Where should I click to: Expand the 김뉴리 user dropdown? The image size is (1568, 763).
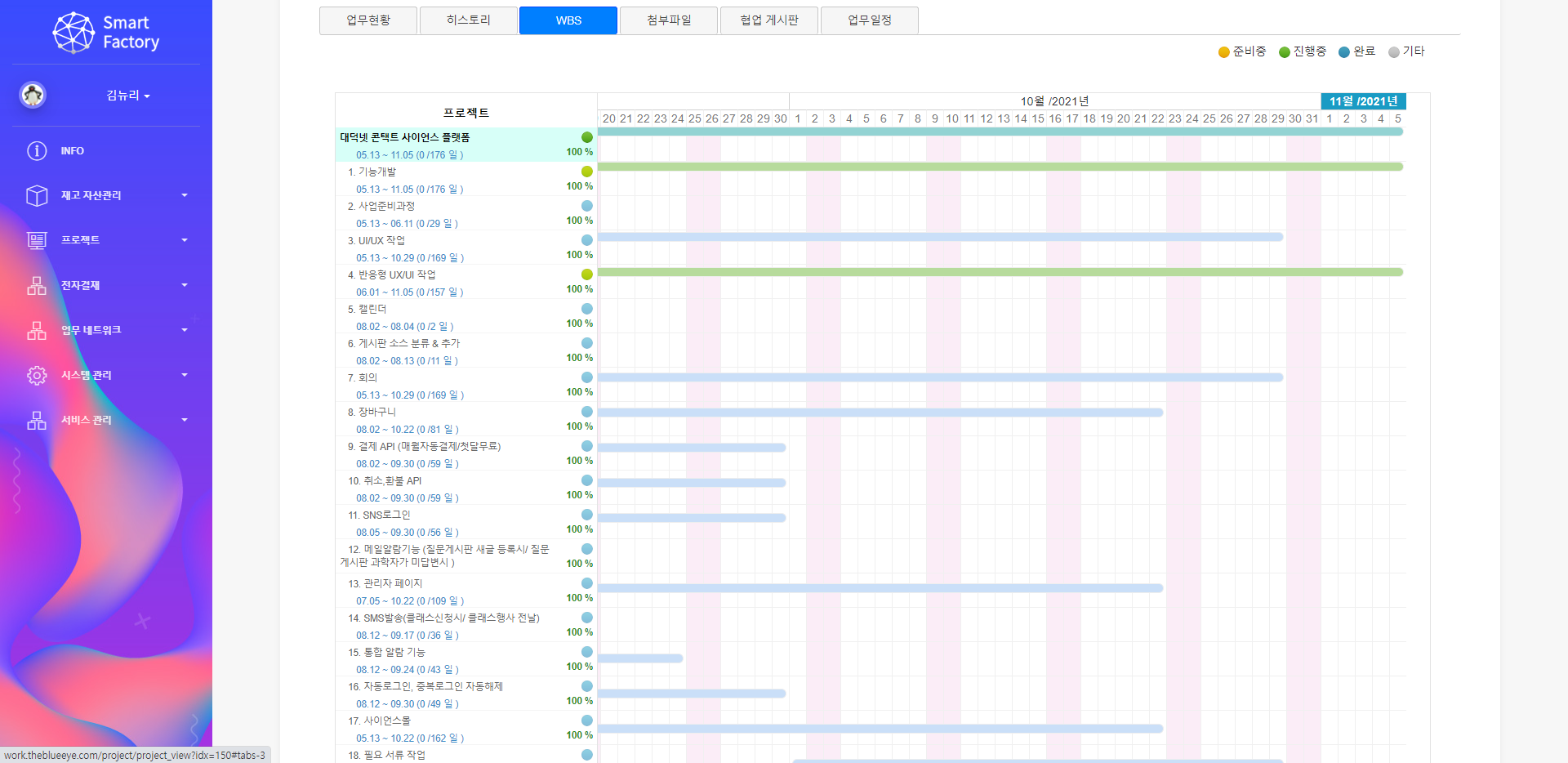(x=128, y=96)
